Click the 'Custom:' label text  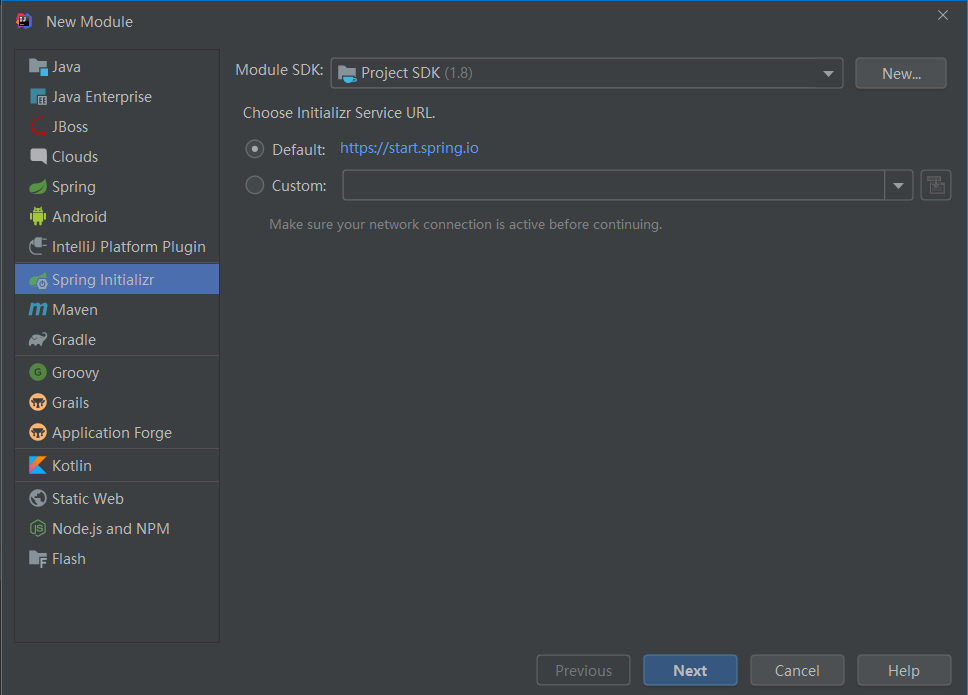(x=299, y=186)
